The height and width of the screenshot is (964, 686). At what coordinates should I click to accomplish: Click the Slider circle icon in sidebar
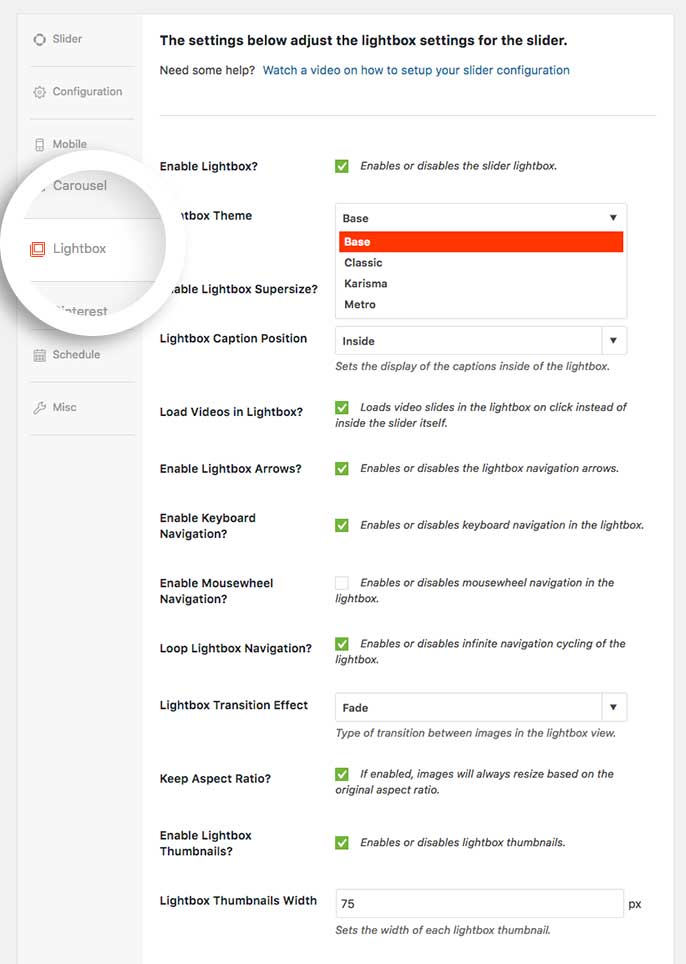pyautogui.click(x=39, y=39)
